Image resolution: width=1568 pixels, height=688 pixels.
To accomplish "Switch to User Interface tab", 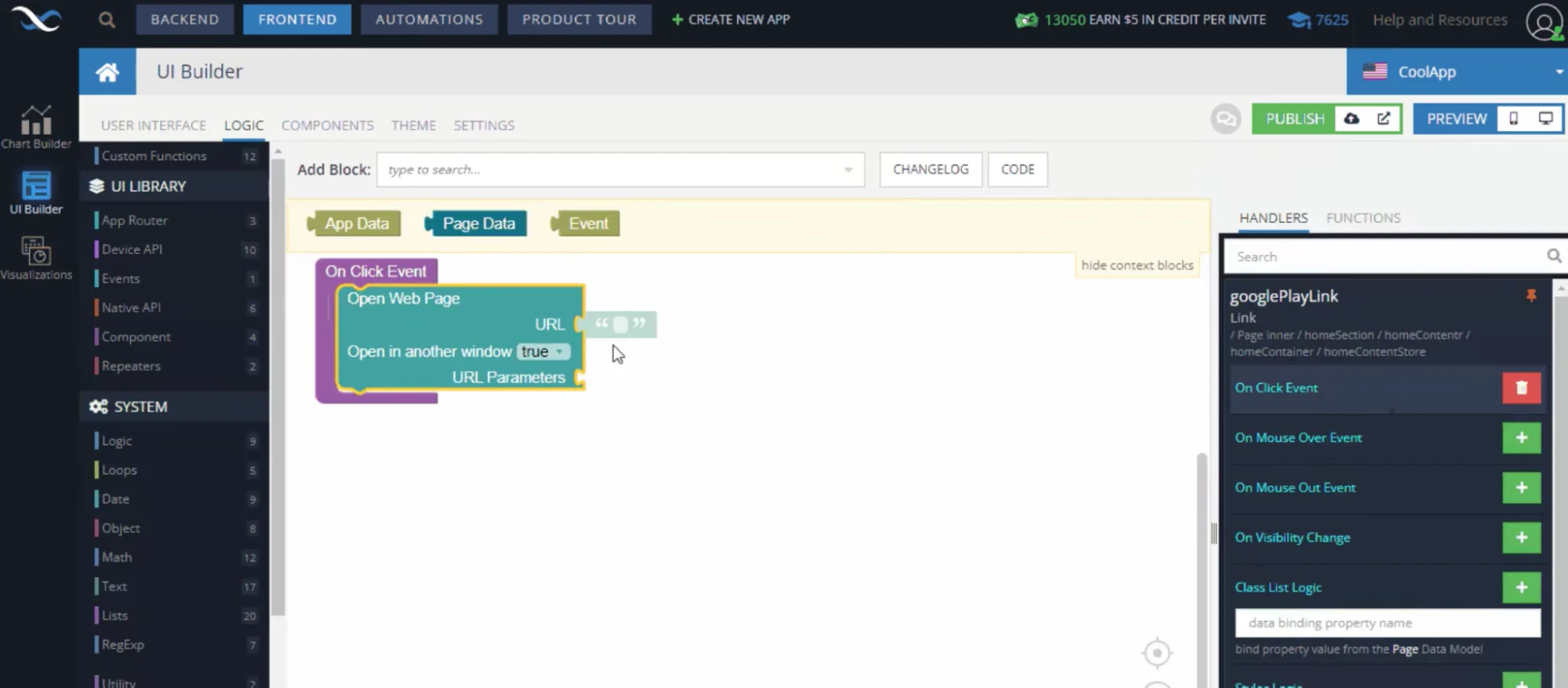I will [154, 126].
